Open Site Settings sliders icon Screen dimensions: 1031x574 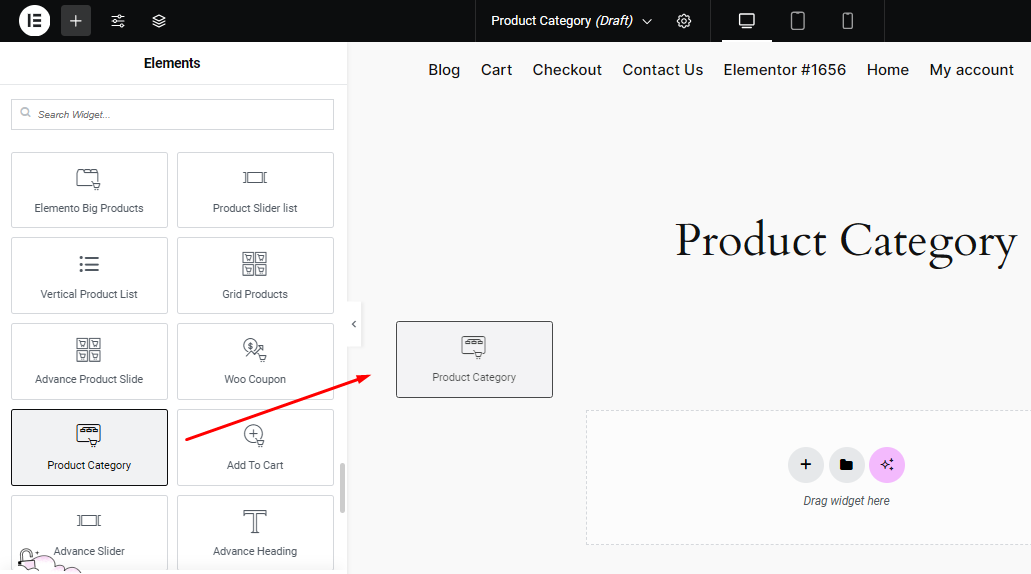(x=118, y=21)
